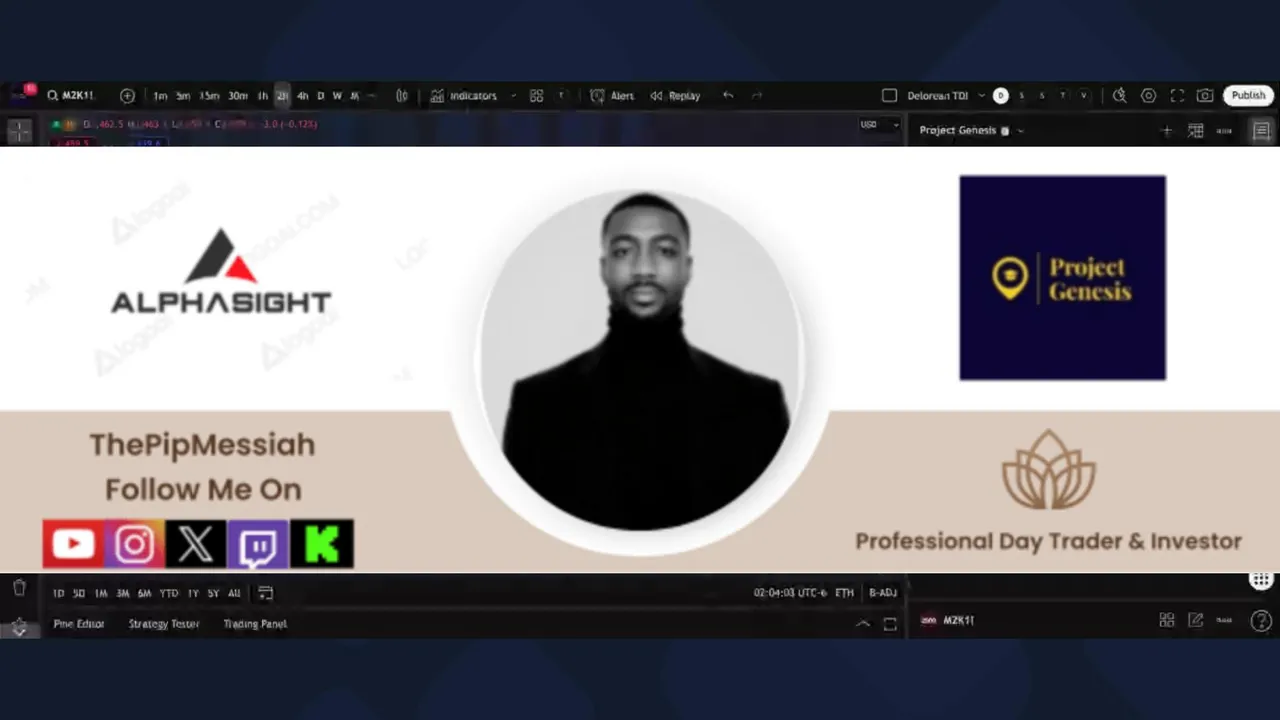Open the candlestick chart type selector
This screenshot has height=720, width=1280.
click(402, 96)
